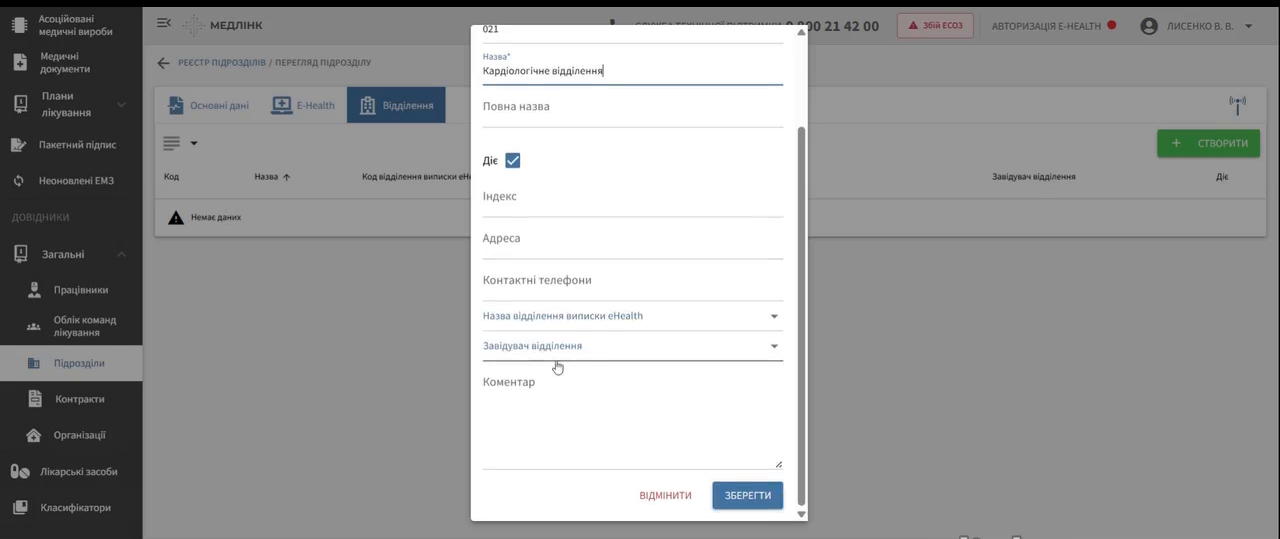Save the form with ЗБЕРЕГТИ

click(748, 496)
